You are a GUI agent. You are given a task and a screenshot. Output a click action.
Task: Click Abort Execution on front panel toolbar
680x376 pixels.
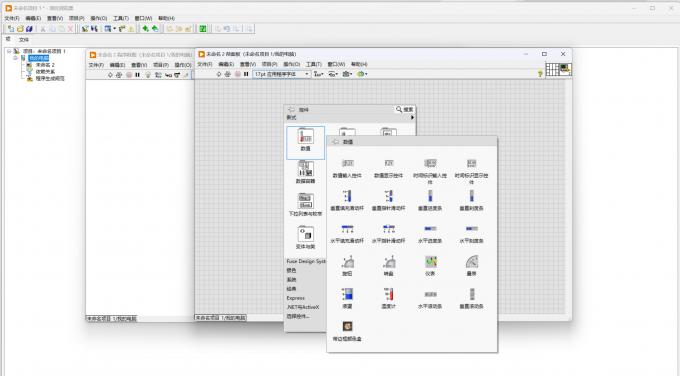tap(237, 74)
